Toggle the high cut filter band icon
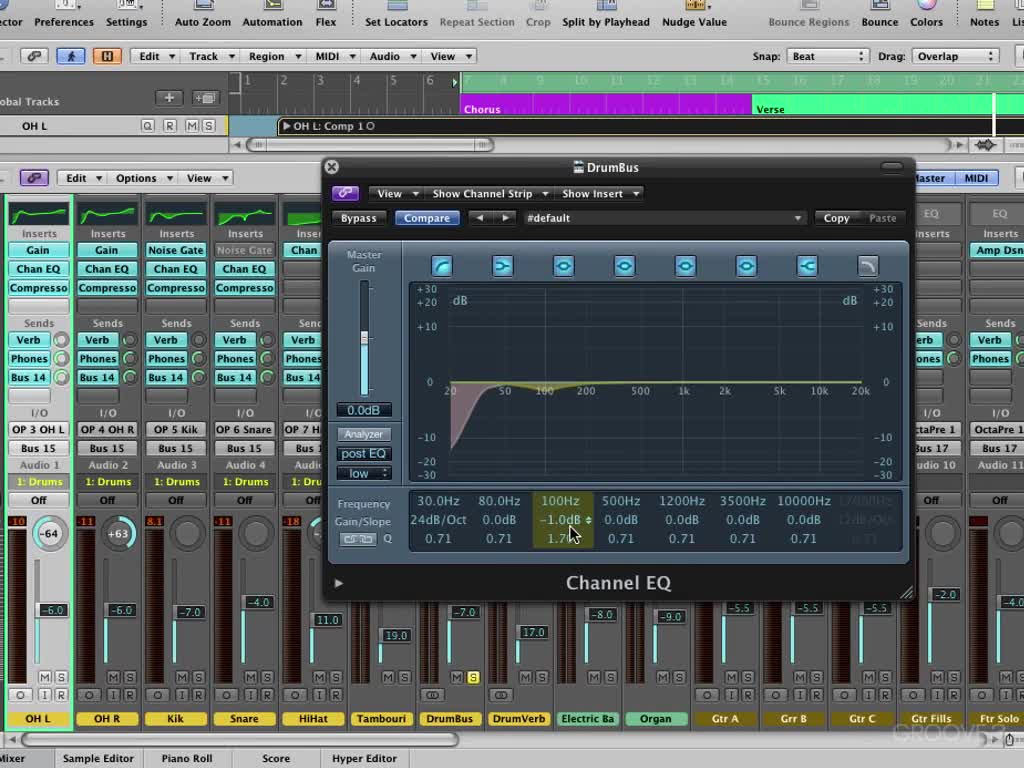The image size is (1024, 768). pyautogui.click(x=868, y=266)
